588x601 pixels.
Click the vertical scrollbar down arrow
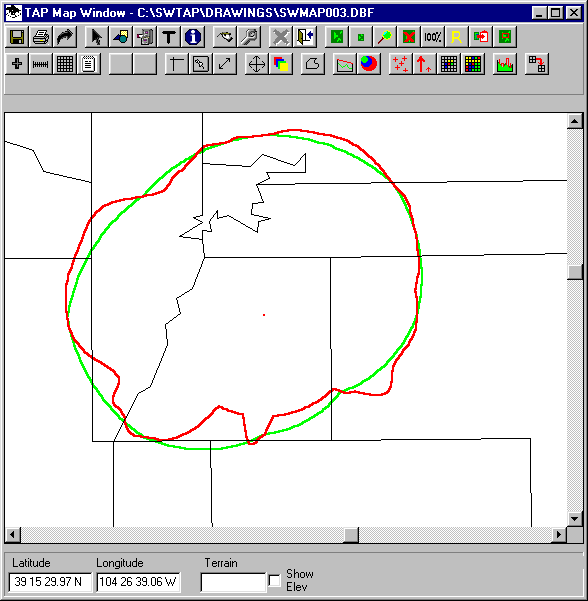point(575,519)
